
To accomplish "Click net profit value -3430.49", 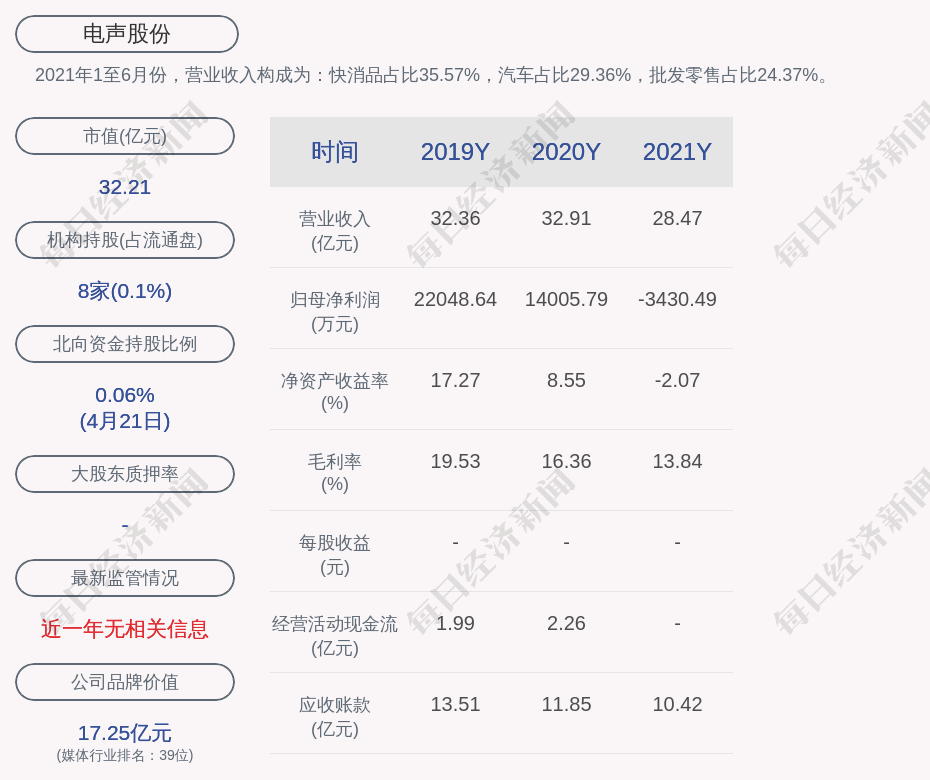I will [677, 300].
